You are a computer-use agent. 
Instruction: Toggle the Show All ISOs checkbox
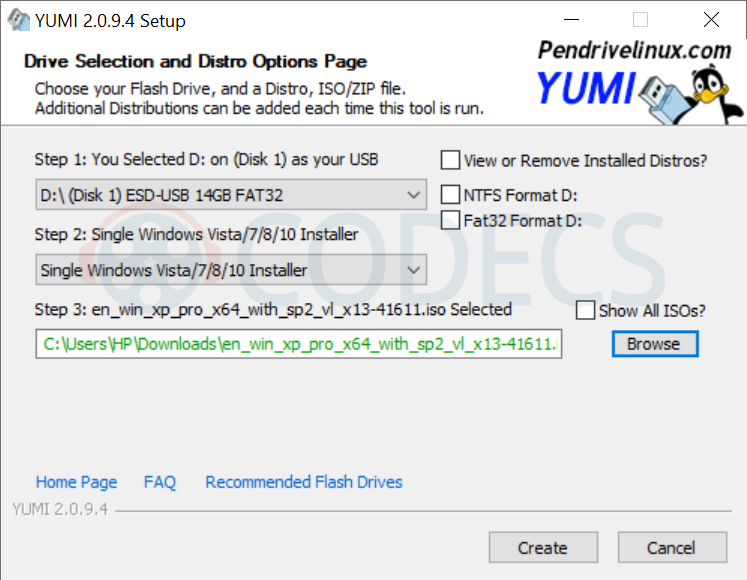(x=586, y=310)
